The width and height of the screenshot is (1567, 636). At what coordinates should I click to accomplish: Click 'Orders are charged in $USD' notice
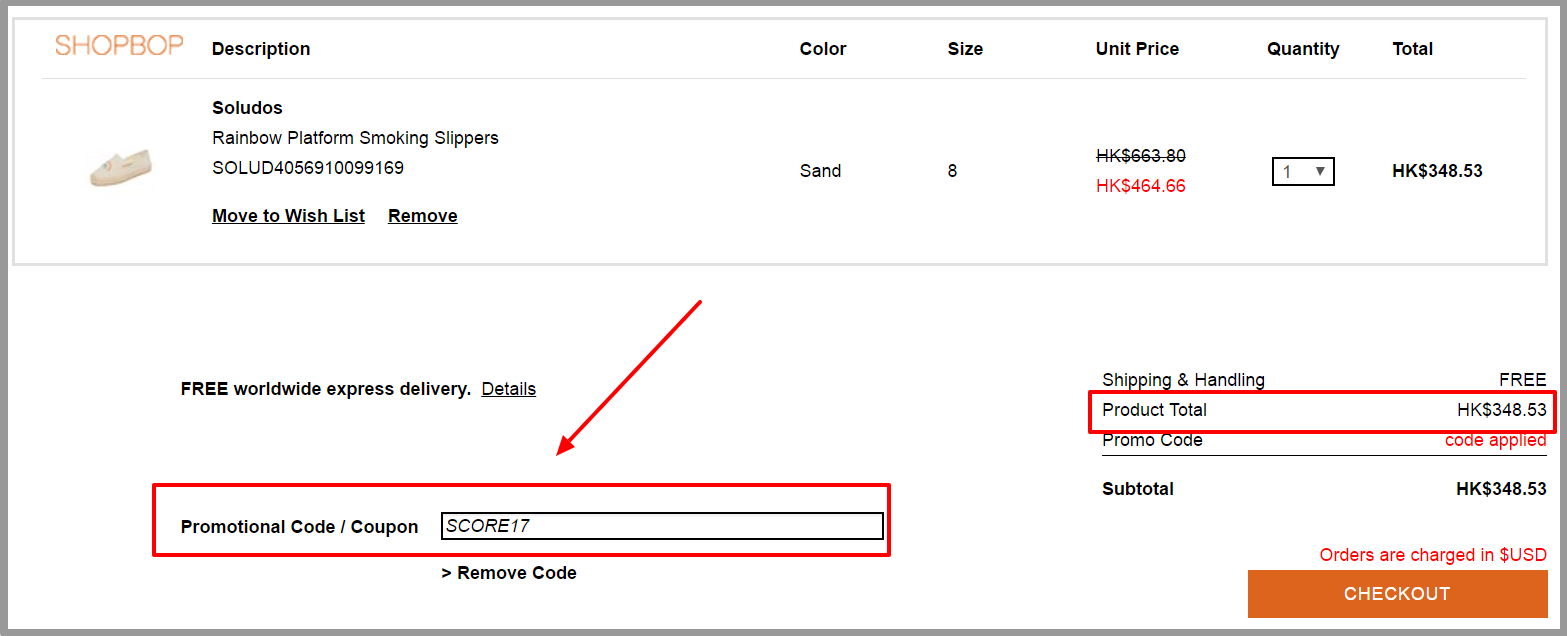click(x=1433, y=555)
